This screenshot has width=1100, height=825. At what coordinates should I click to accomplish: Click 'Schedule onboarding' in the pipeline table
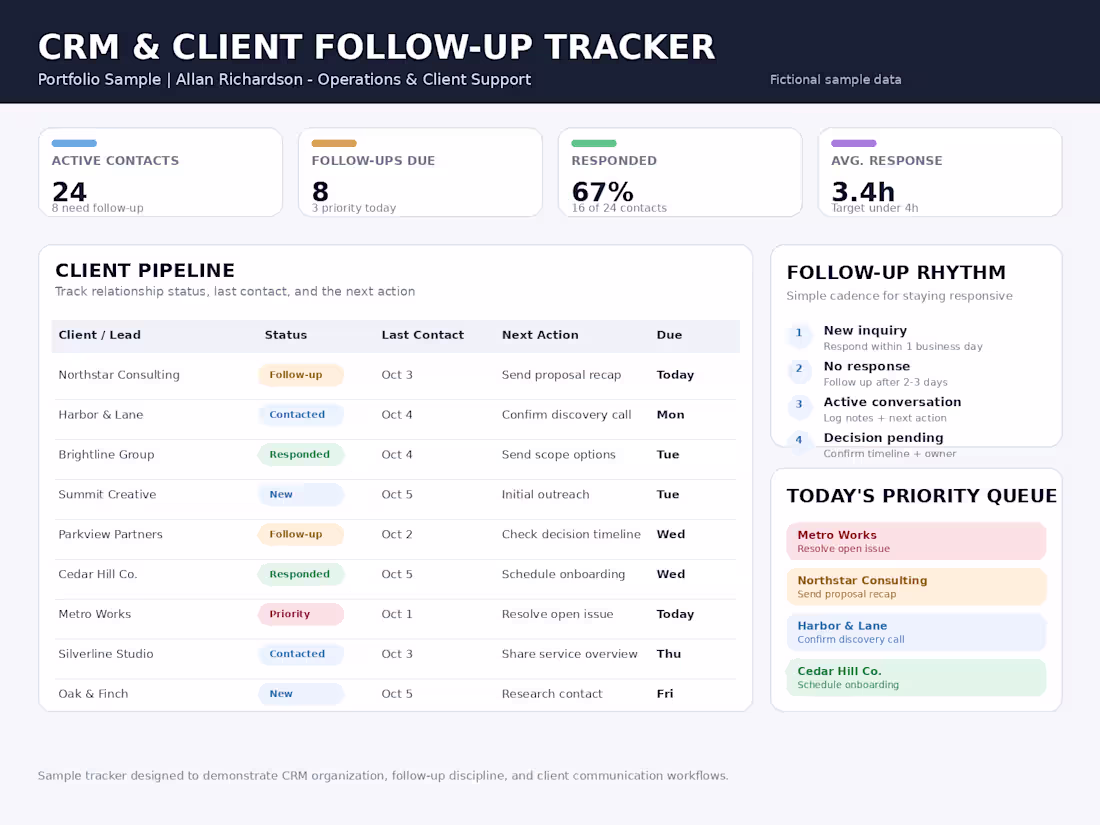pos(563,574)
